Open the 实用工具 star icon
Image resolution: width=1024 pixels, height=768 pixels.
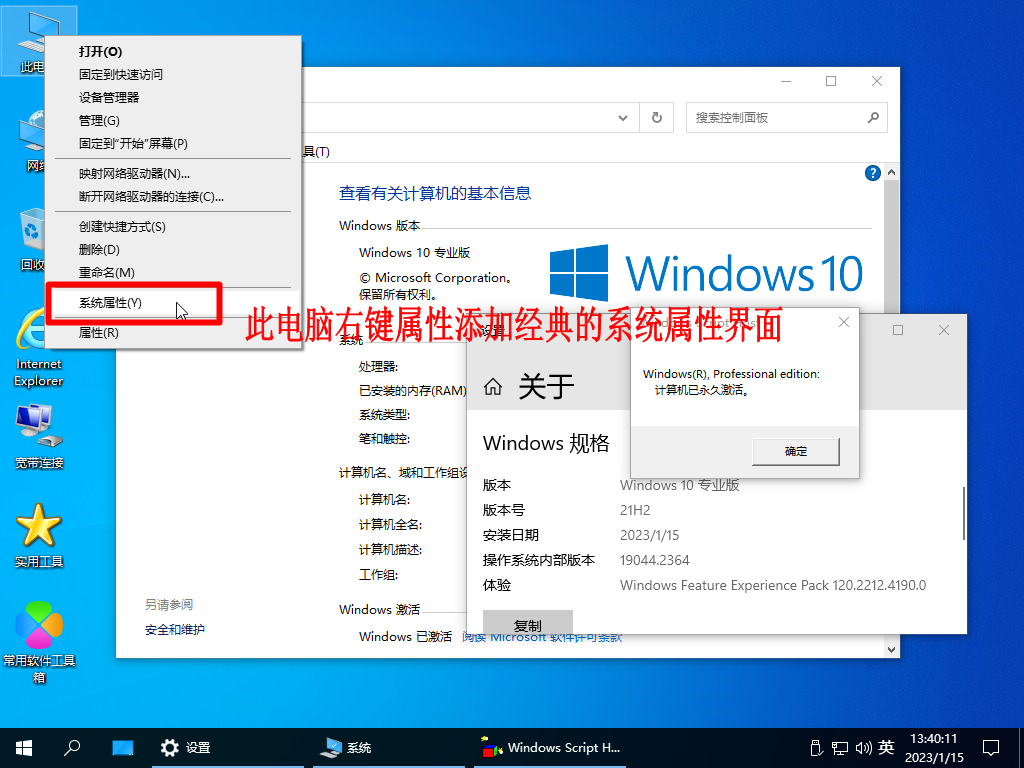pos(39,535)
